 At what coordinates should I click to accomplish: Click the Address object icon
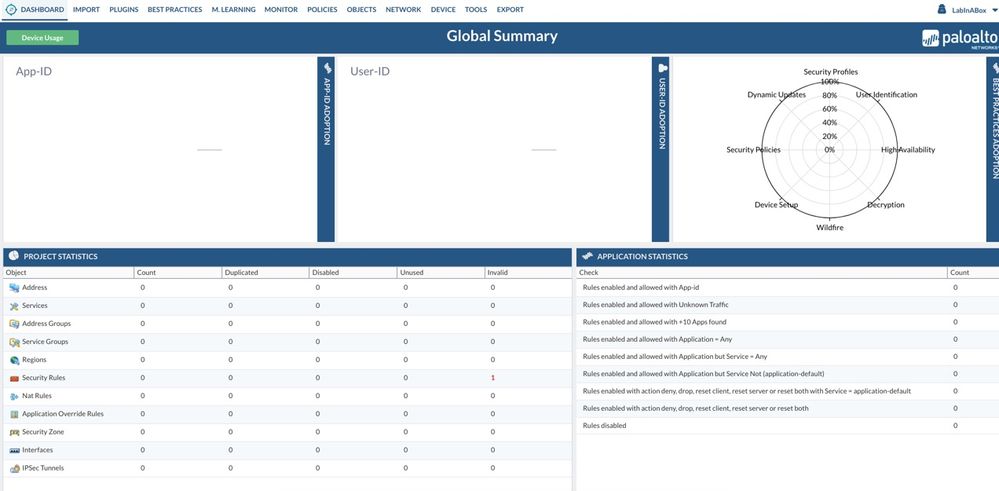(x=14, y=288)
